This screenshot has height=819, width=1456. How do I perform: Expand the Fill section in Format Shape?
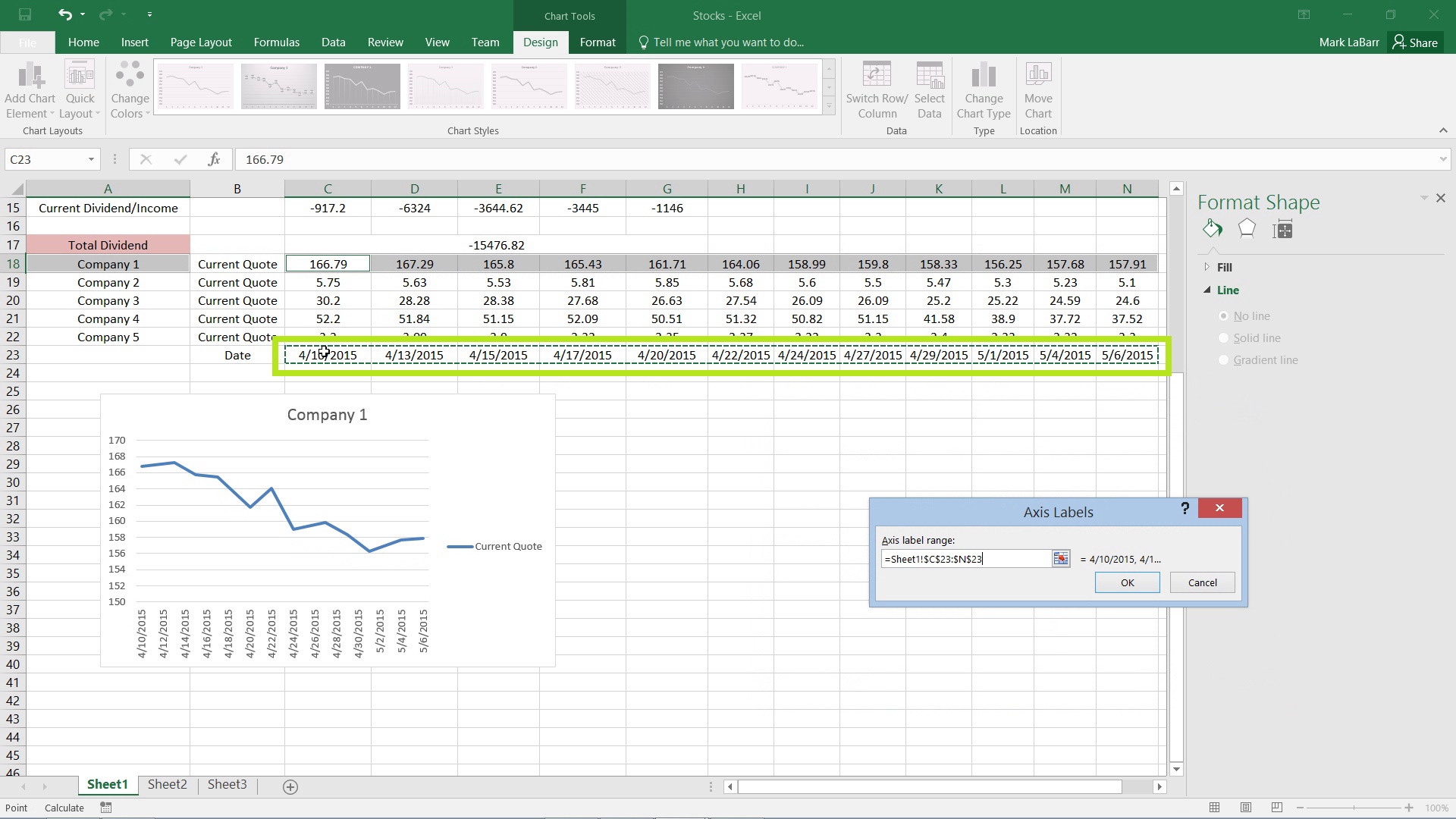coord(1207,267)
